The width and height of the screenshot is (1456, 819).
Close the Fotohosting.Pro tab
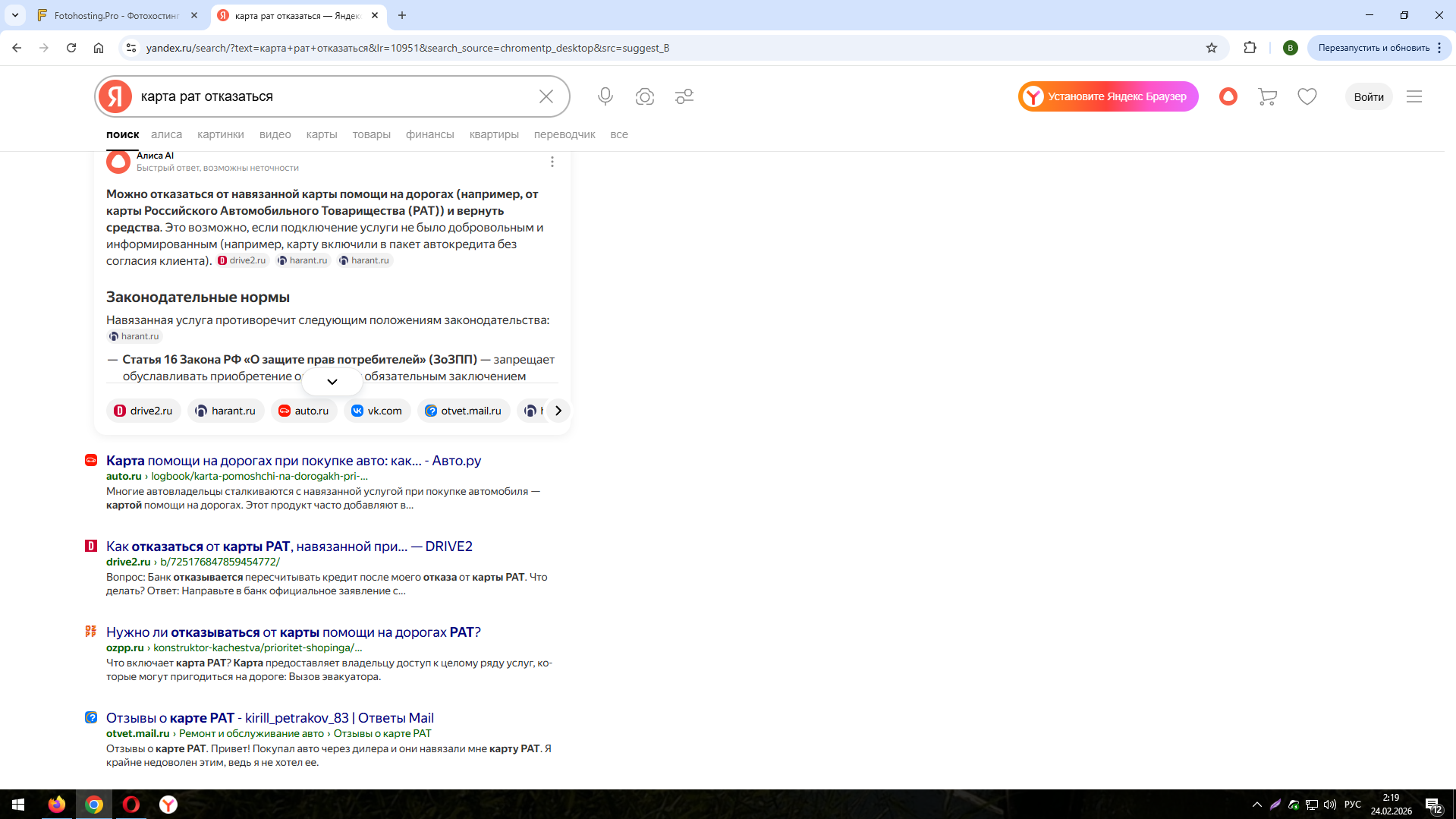click(x=194, y=15)
